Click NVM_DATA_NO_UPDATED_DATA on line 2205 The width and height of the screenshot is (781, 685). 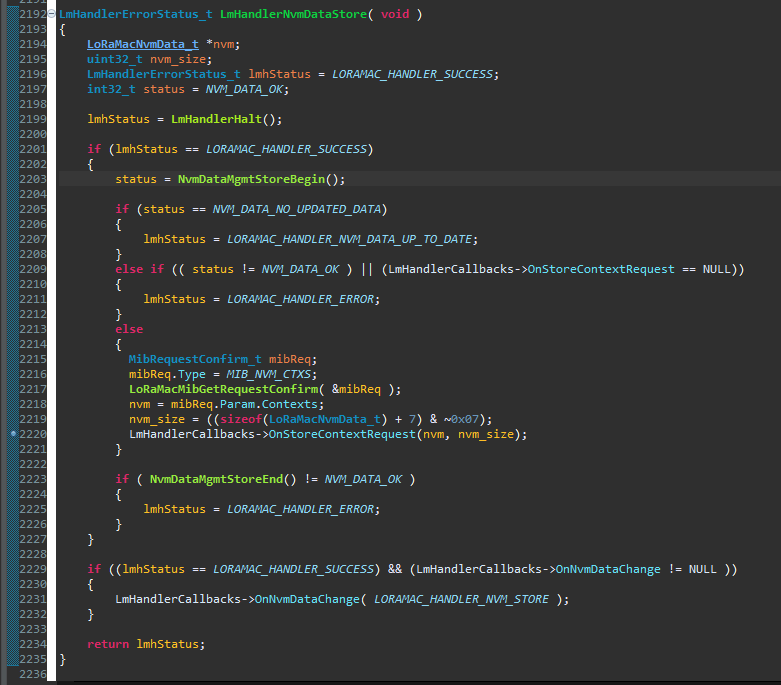point(296,209)
